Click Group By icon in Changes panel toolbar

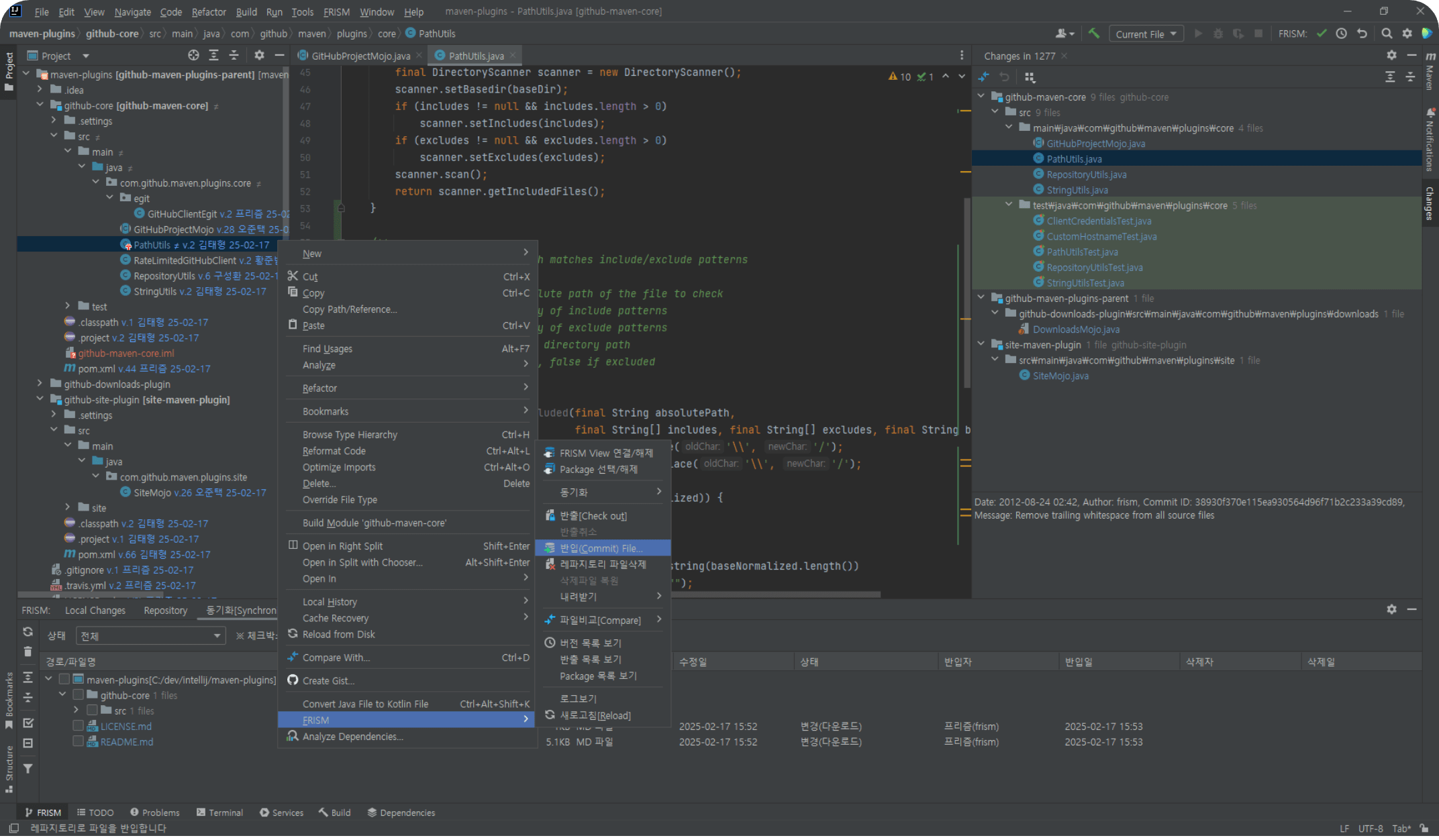click(1030, 77)
